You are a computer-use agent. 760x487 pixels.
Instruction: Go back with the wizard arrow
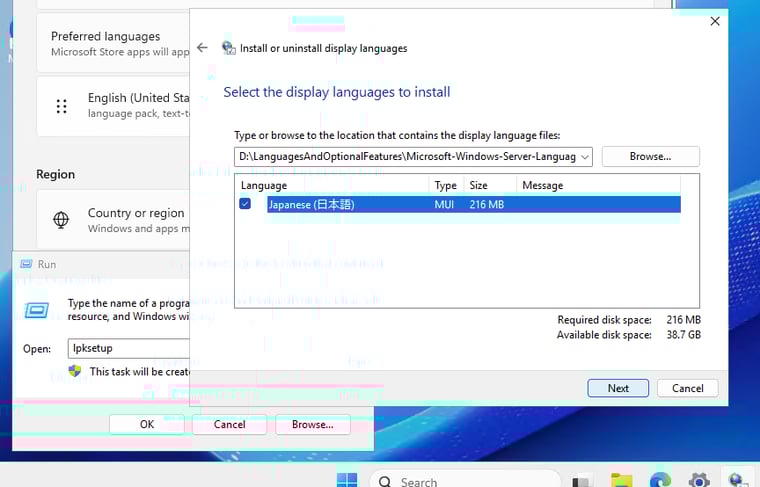202,47
